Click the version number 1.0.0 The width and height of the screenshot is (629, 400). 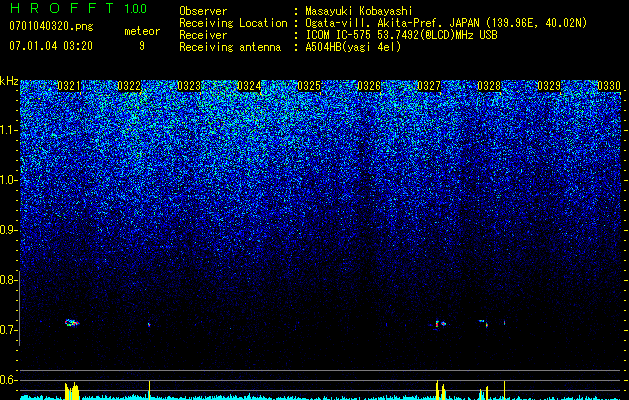pyautogui.click(x=135, y=8)
